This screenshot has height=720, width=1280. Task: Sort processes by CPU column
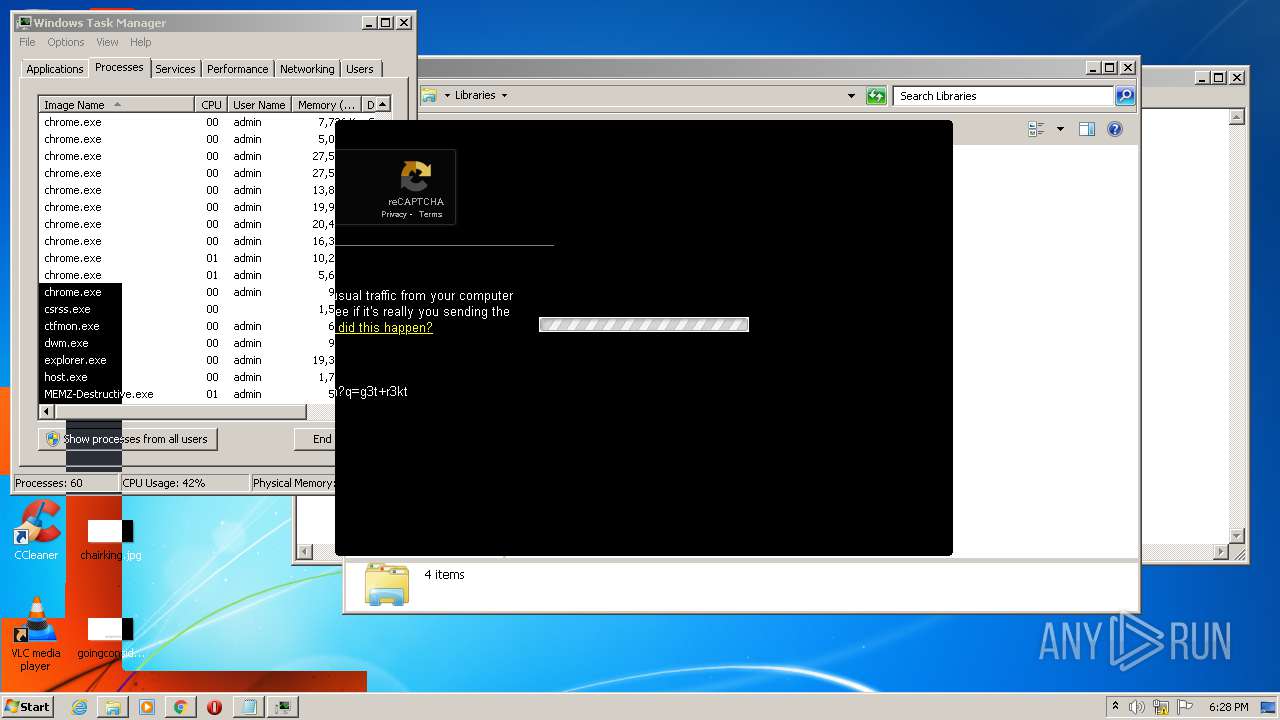point(211,105)
